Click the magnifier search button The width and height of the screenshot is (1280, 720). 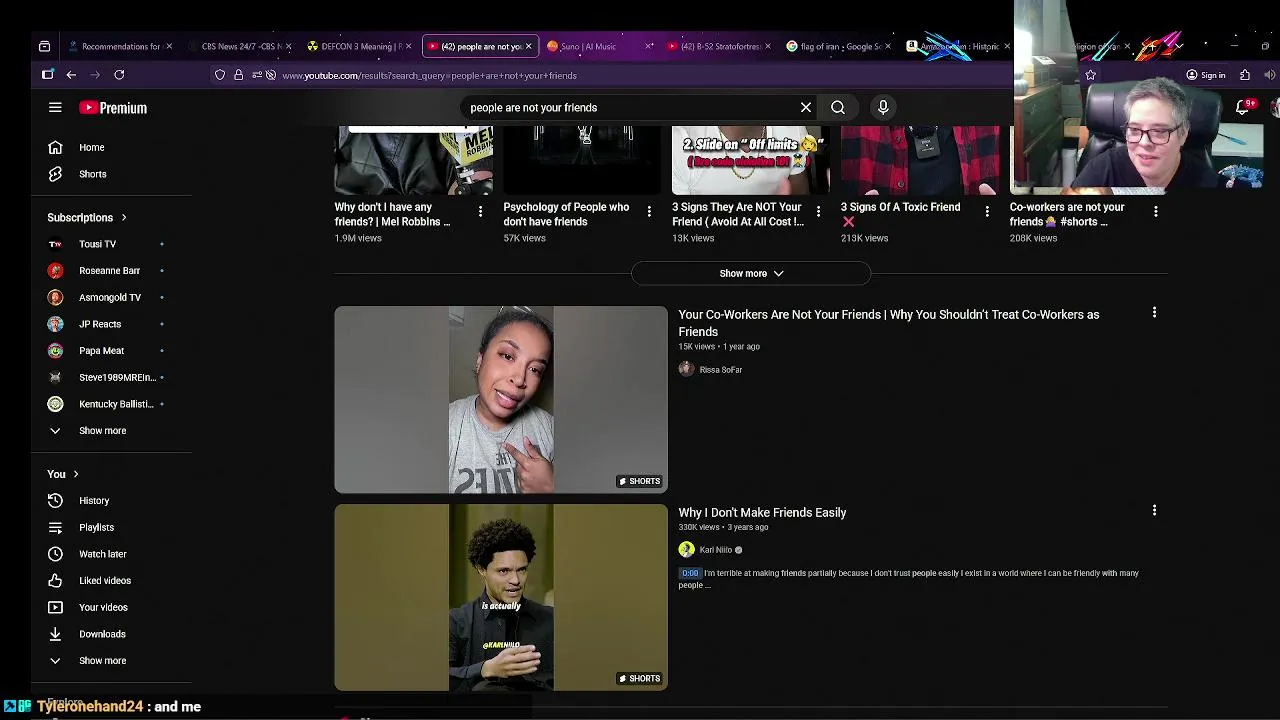pos(838,107)
